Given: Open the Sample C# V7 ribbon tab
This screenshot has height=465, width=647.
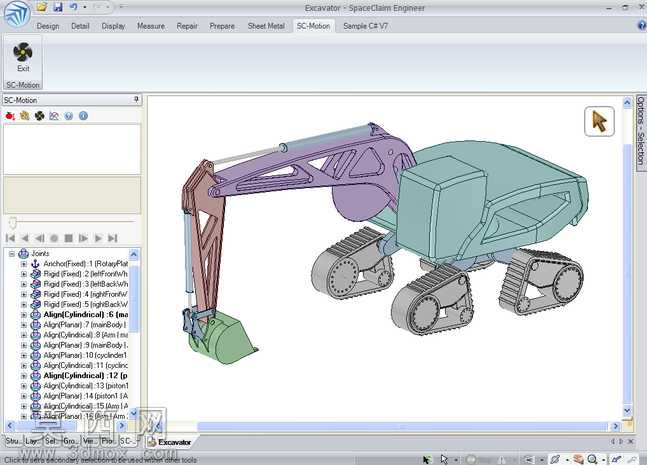Looking at the screenshot, I should click(365, 26).
